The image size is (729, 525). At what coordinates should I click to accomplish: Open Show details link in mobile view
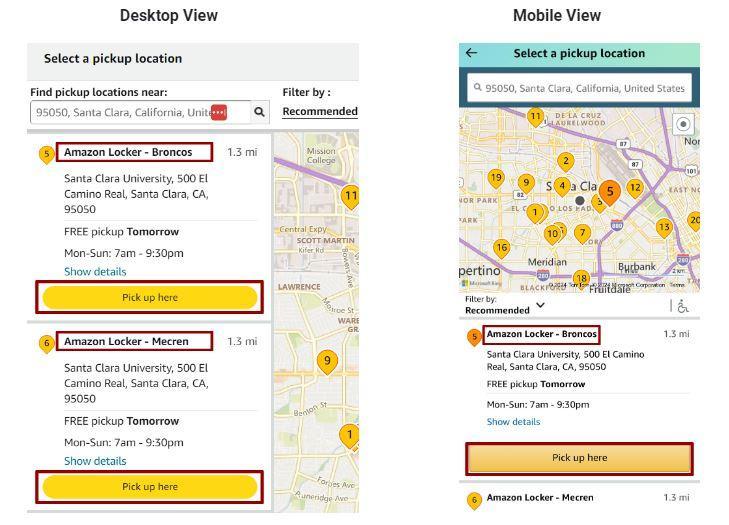[x=513, y=422]
